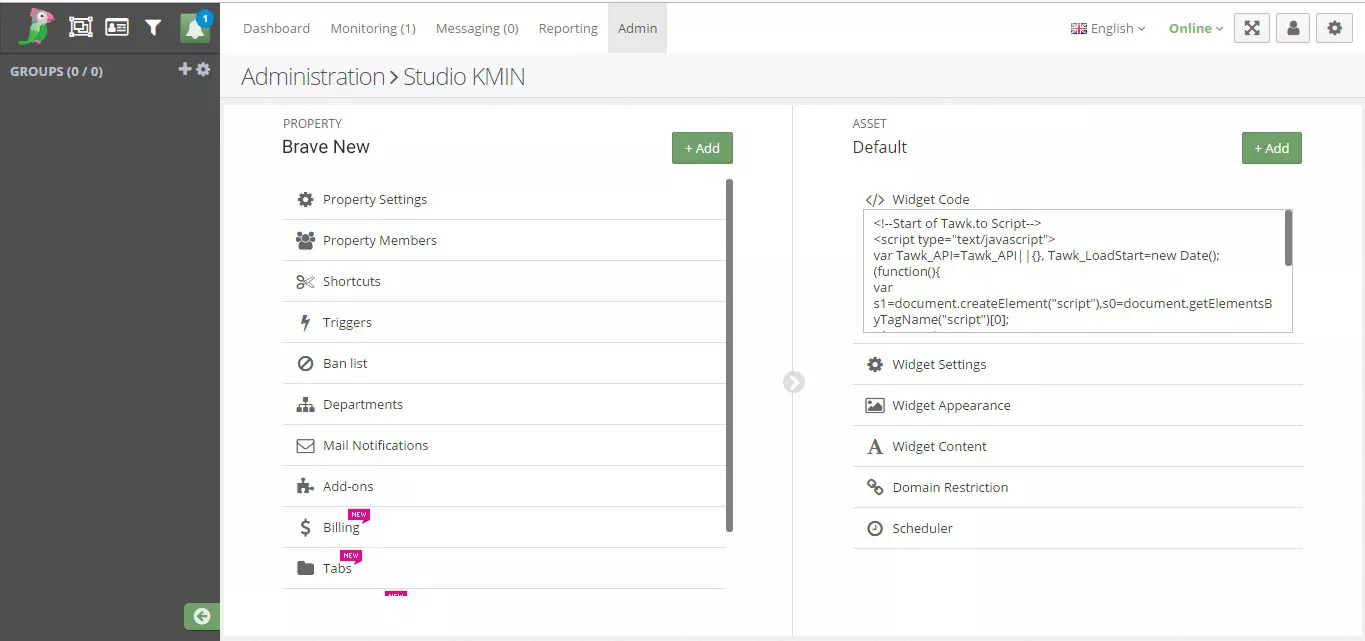Click the filter funnel icon
This screenshot has height=641, width=1365.
[153, 28]
